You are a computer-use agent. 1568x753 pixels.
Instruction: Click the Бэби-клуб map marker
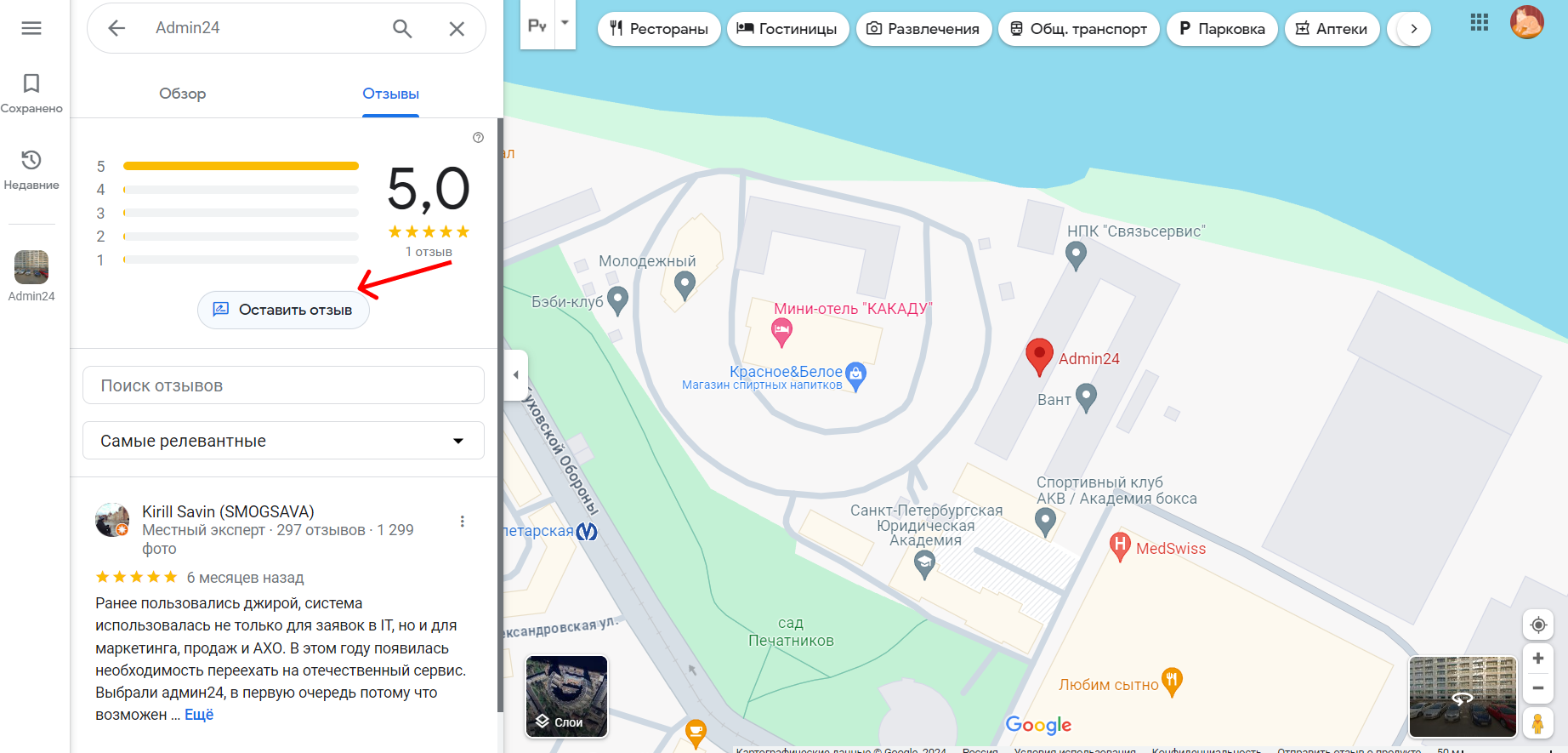pos(618,300)
